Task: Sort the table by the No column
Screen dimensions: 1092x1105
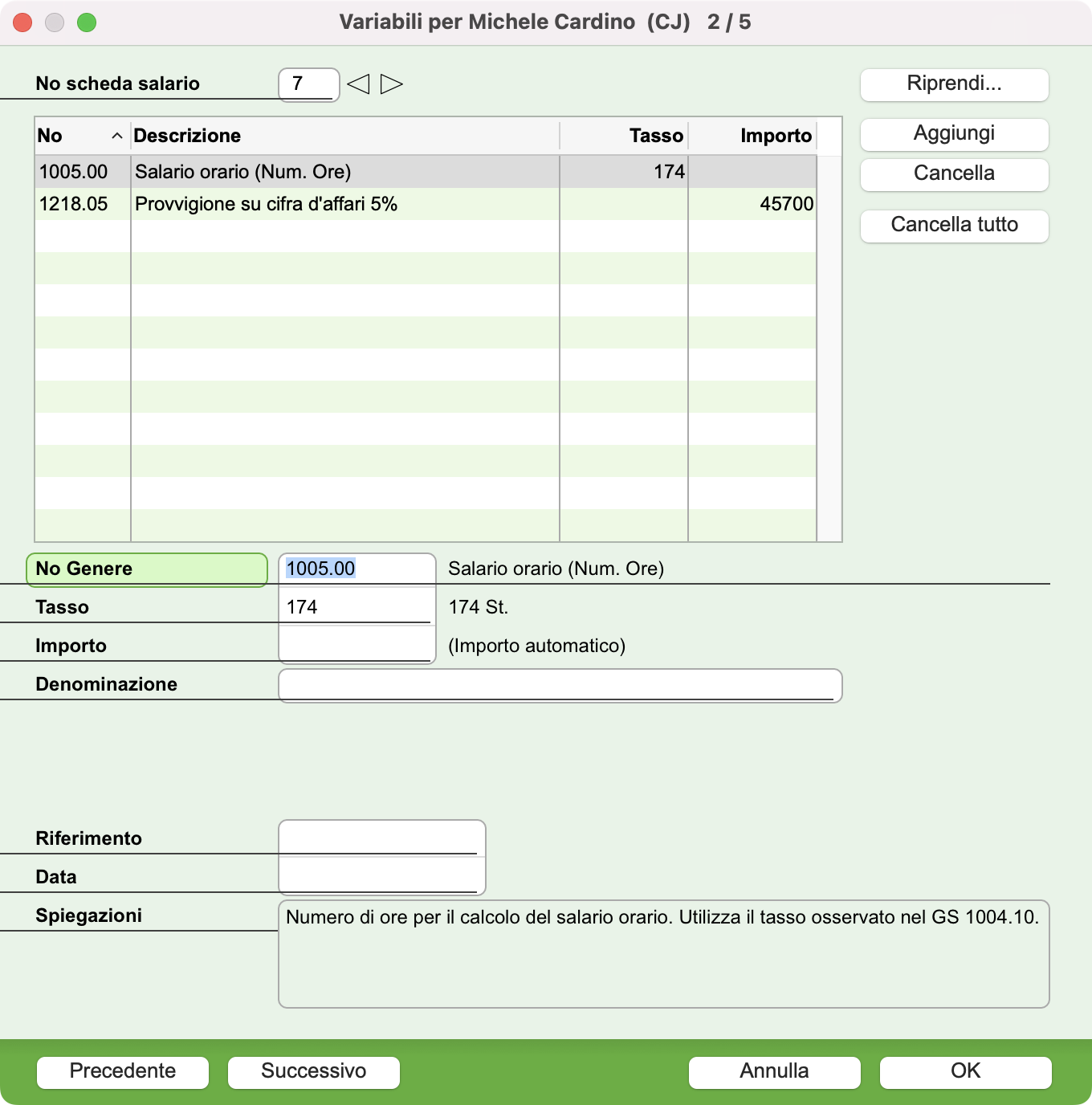Action: click(x=82, y=136)
